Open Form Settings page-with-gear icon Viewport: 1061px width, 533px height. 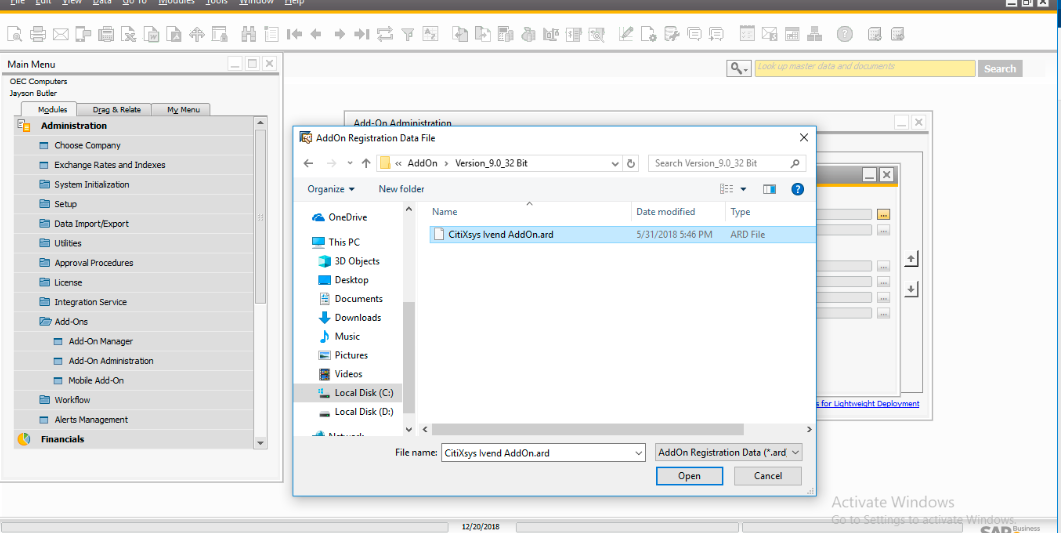[649, 34]
